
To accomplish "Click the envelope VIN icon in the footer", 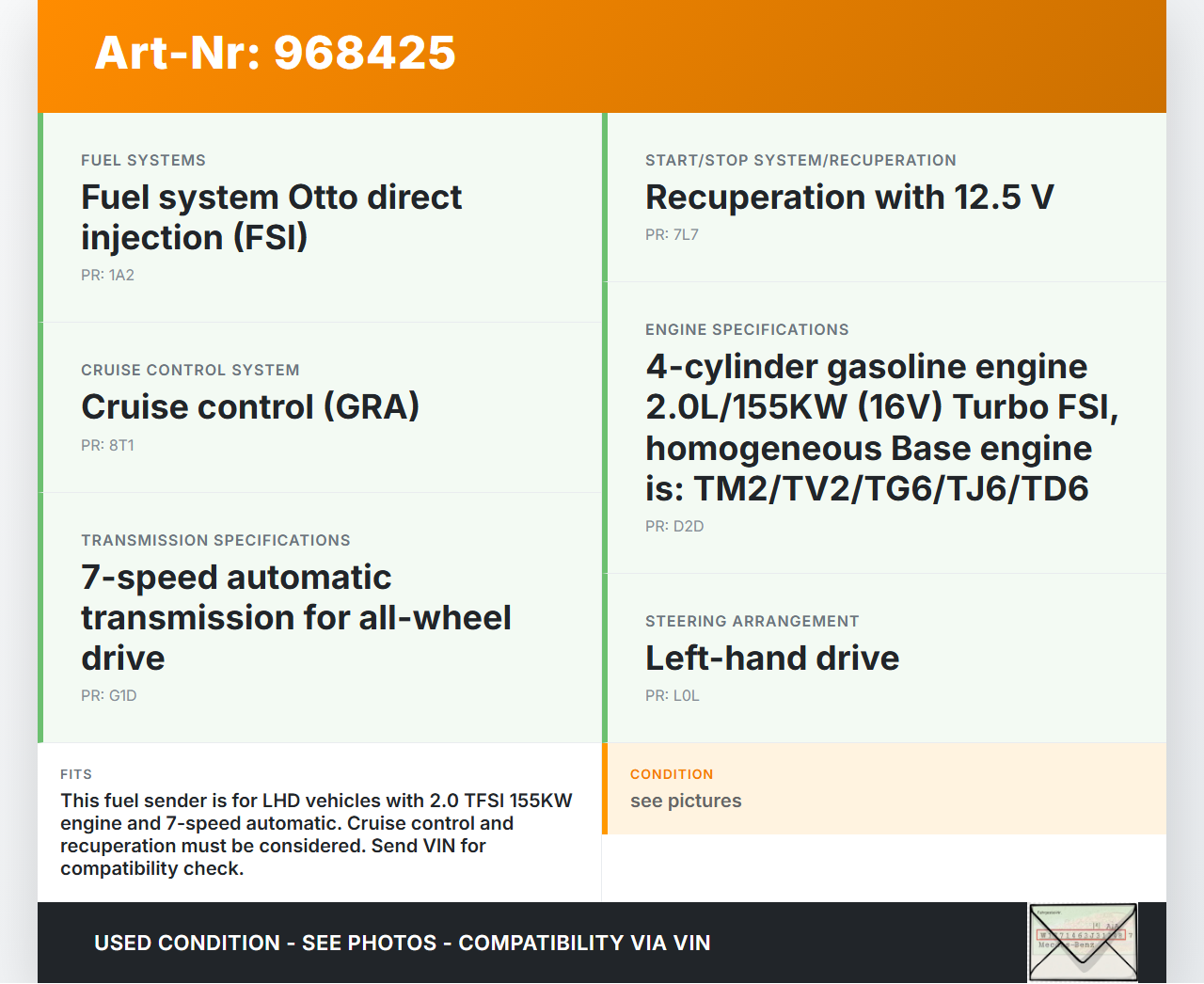I will pos(1083,942).
